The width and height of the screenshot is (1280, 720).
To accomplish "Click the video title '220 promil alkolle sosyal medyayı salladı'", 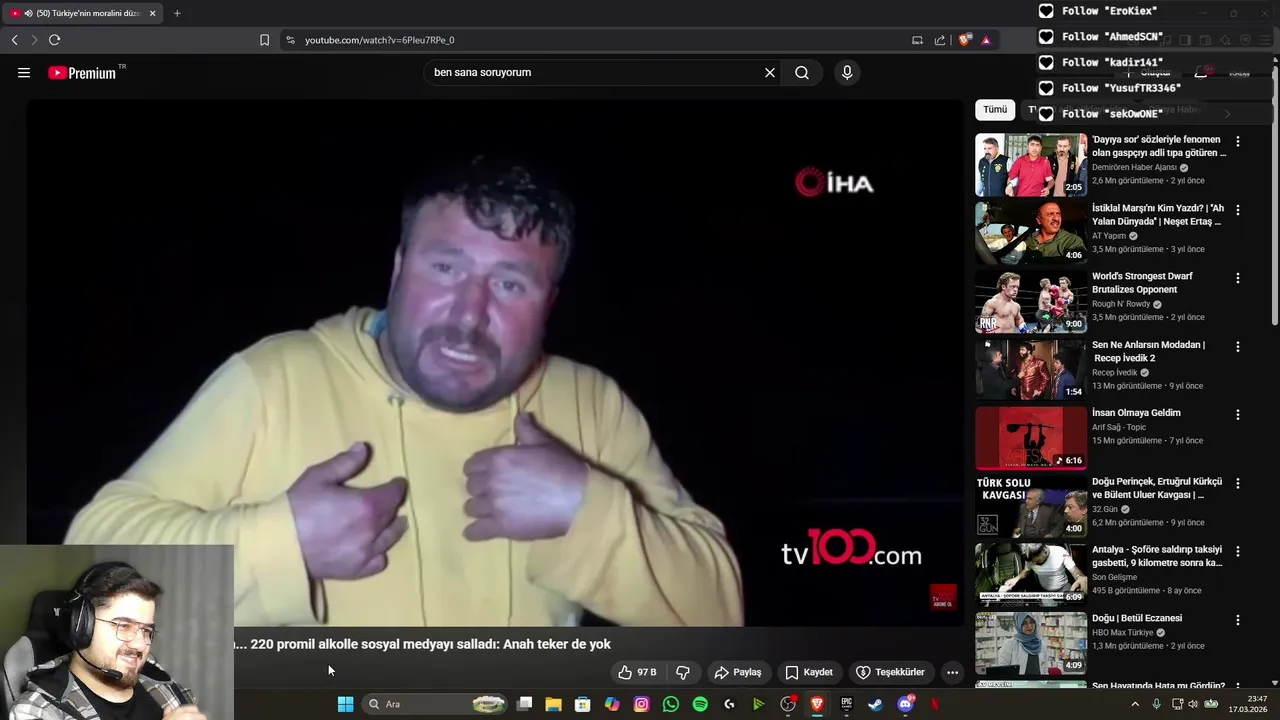I will (422, 644).
